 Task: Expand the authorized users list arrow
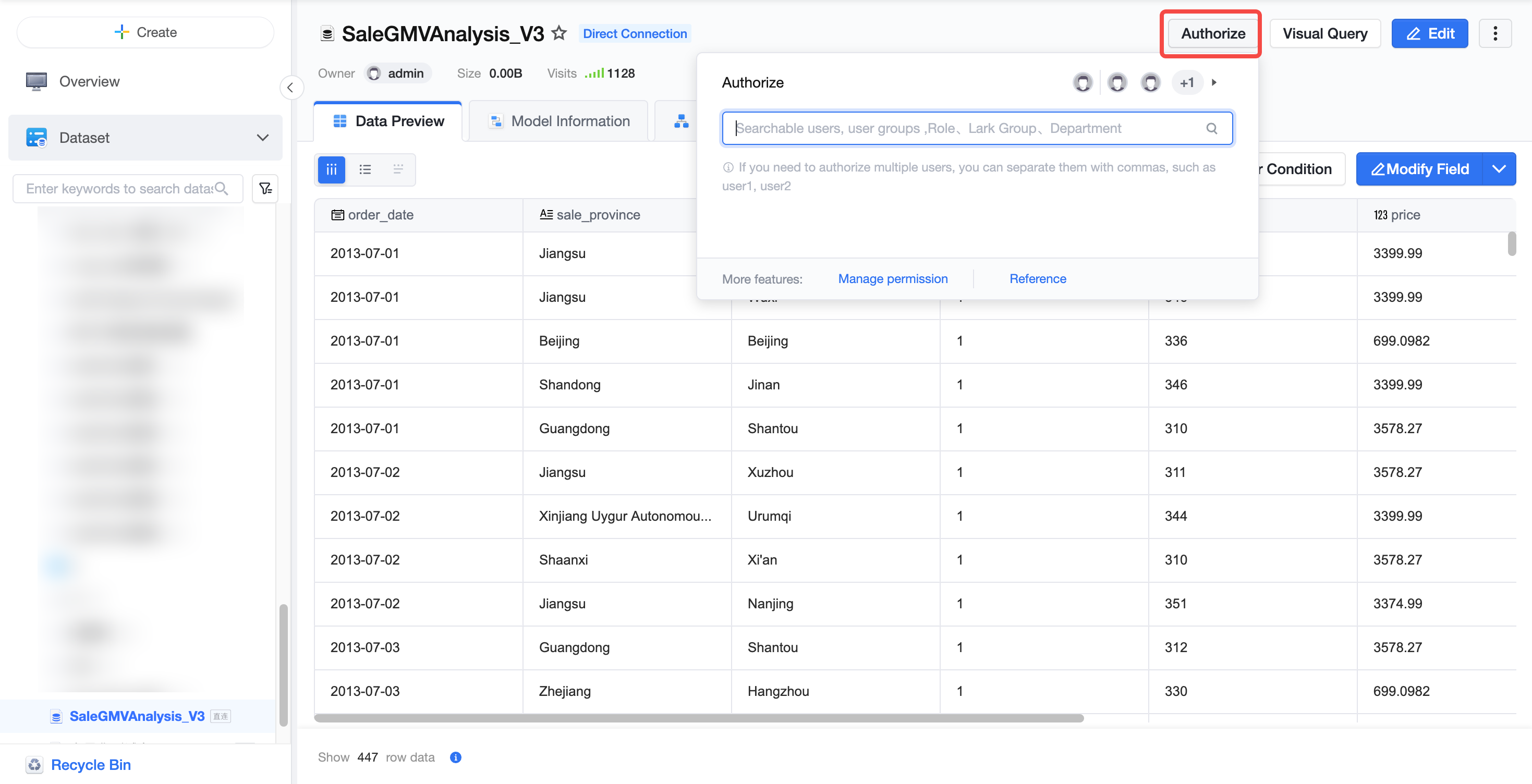point(1214,82)
